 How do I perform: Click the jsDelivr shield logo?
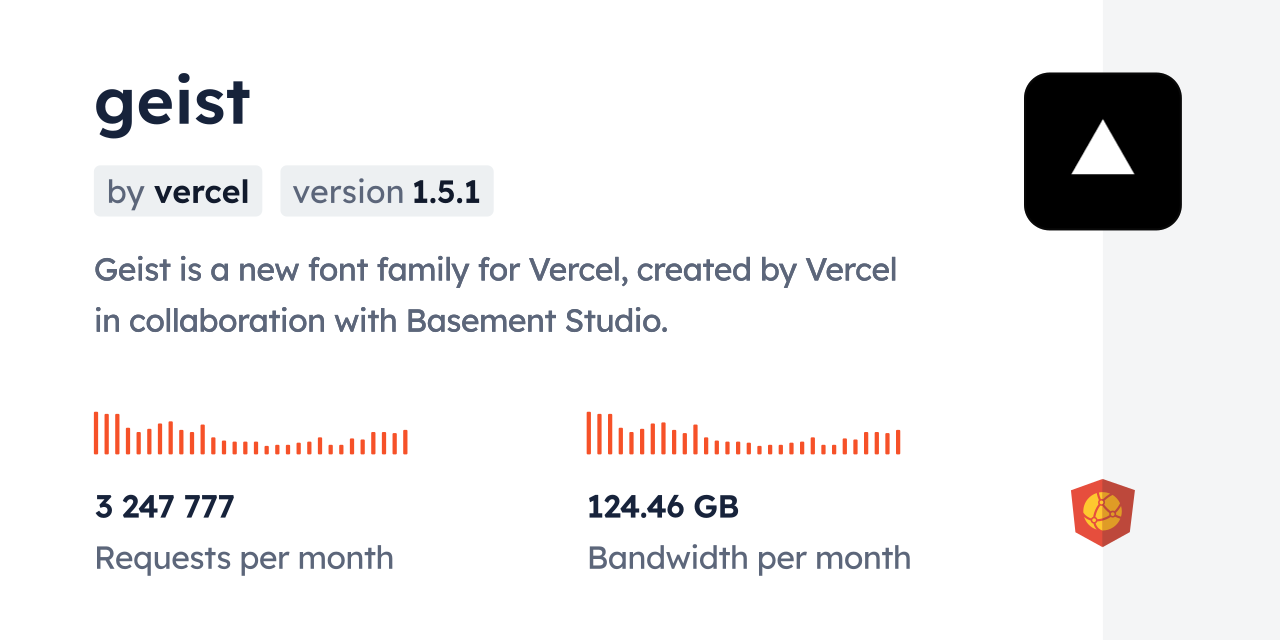point(1102,513)
